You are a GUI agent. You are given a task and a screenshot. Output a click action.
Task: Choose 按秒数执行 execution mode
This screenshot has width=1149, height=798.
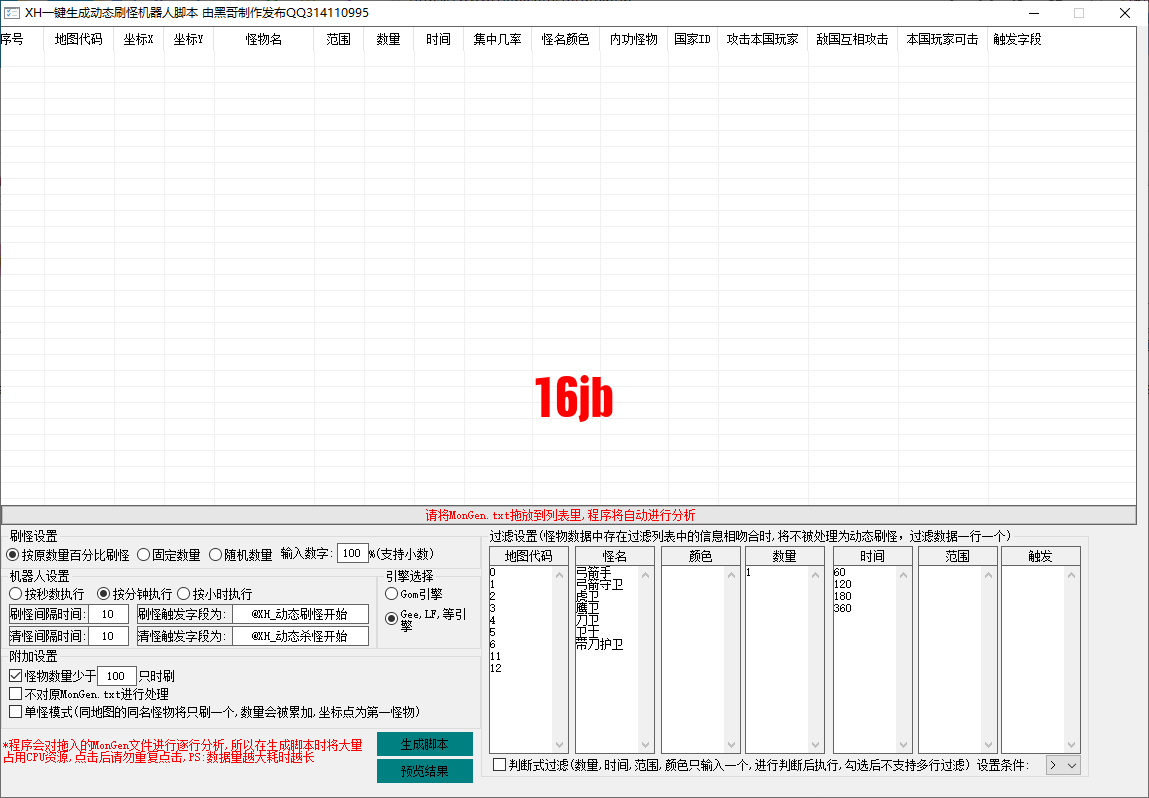point(16,594)
